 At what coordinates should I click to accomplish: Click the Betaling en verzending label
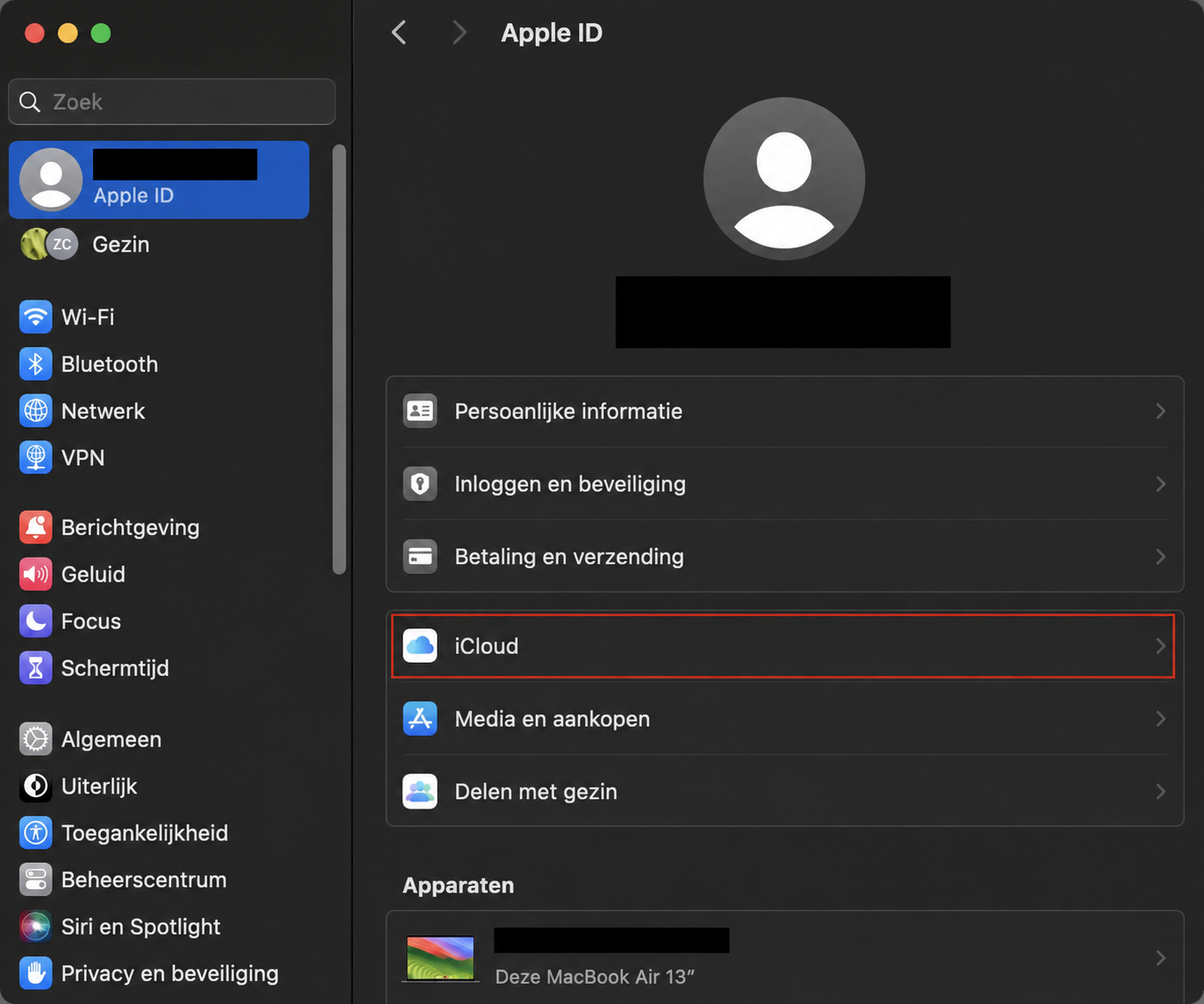coord(569,557)
